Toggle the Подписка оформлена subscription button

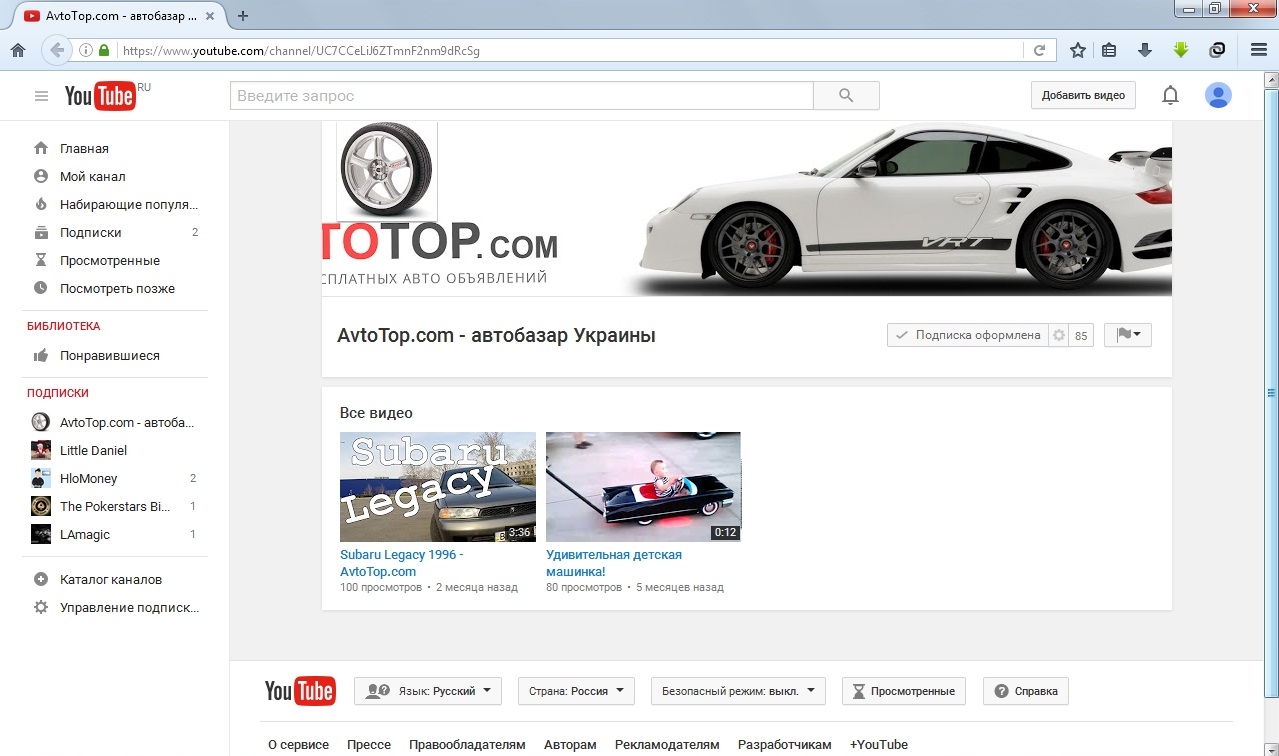click(x=968, y=336)
